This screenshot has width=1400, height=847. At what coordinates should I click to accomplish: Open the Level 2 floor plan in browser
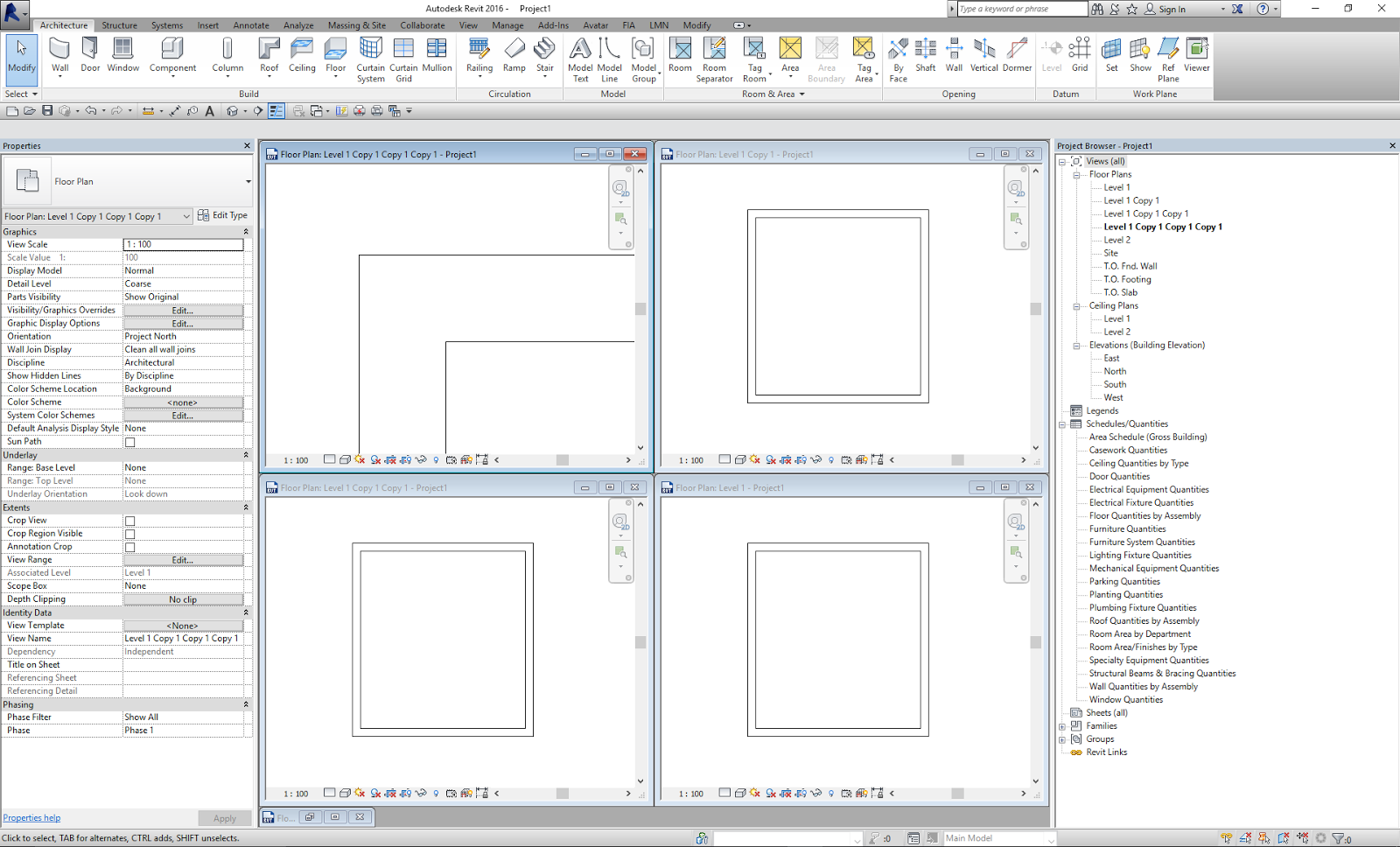tap(1116, 240)
